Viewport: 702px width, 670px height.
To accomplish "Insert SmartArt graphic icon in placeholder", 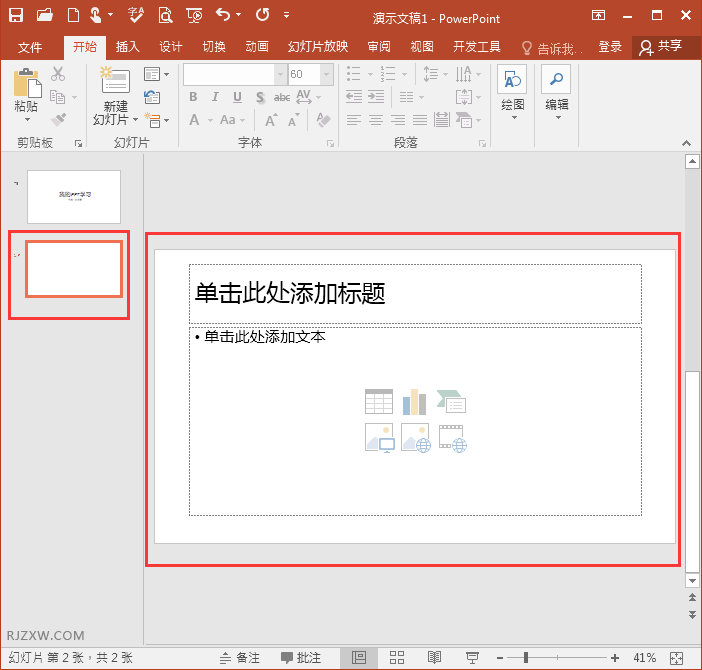I will coord(451,401).
